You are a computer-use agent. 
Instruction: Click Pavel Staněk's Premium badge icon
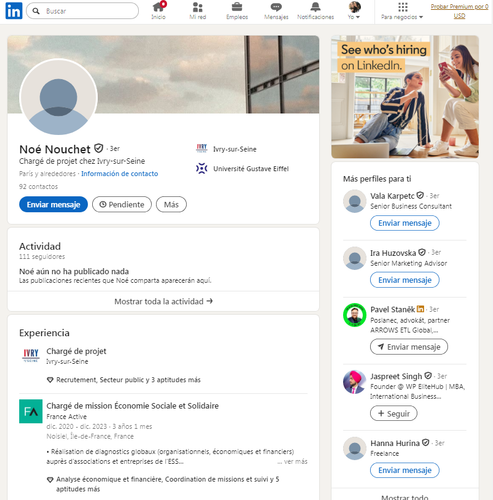pyautogui.click(x=421, y=309)
